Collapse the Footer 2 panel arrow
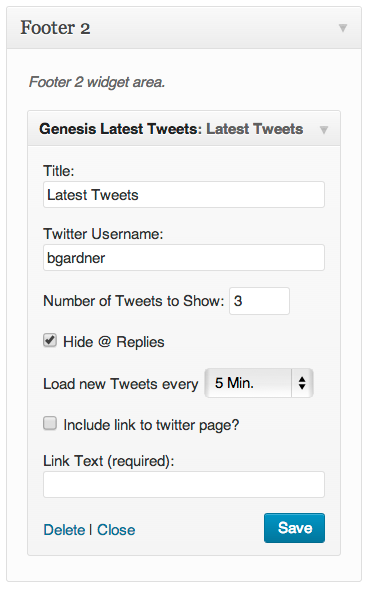Viewport: 371px width, 593px height. (343, 28)
